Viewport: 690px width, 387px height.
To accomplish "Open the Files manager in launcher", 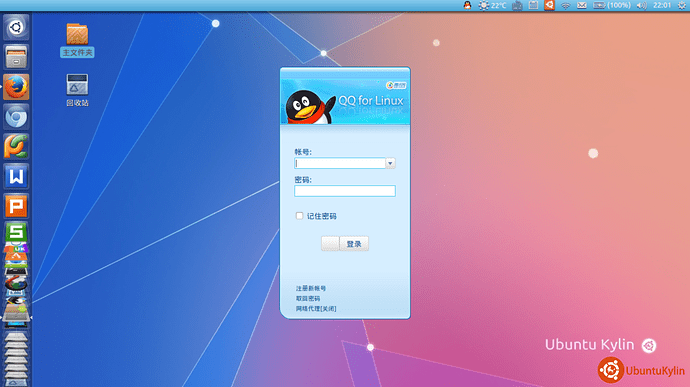I will pos(16,57).
